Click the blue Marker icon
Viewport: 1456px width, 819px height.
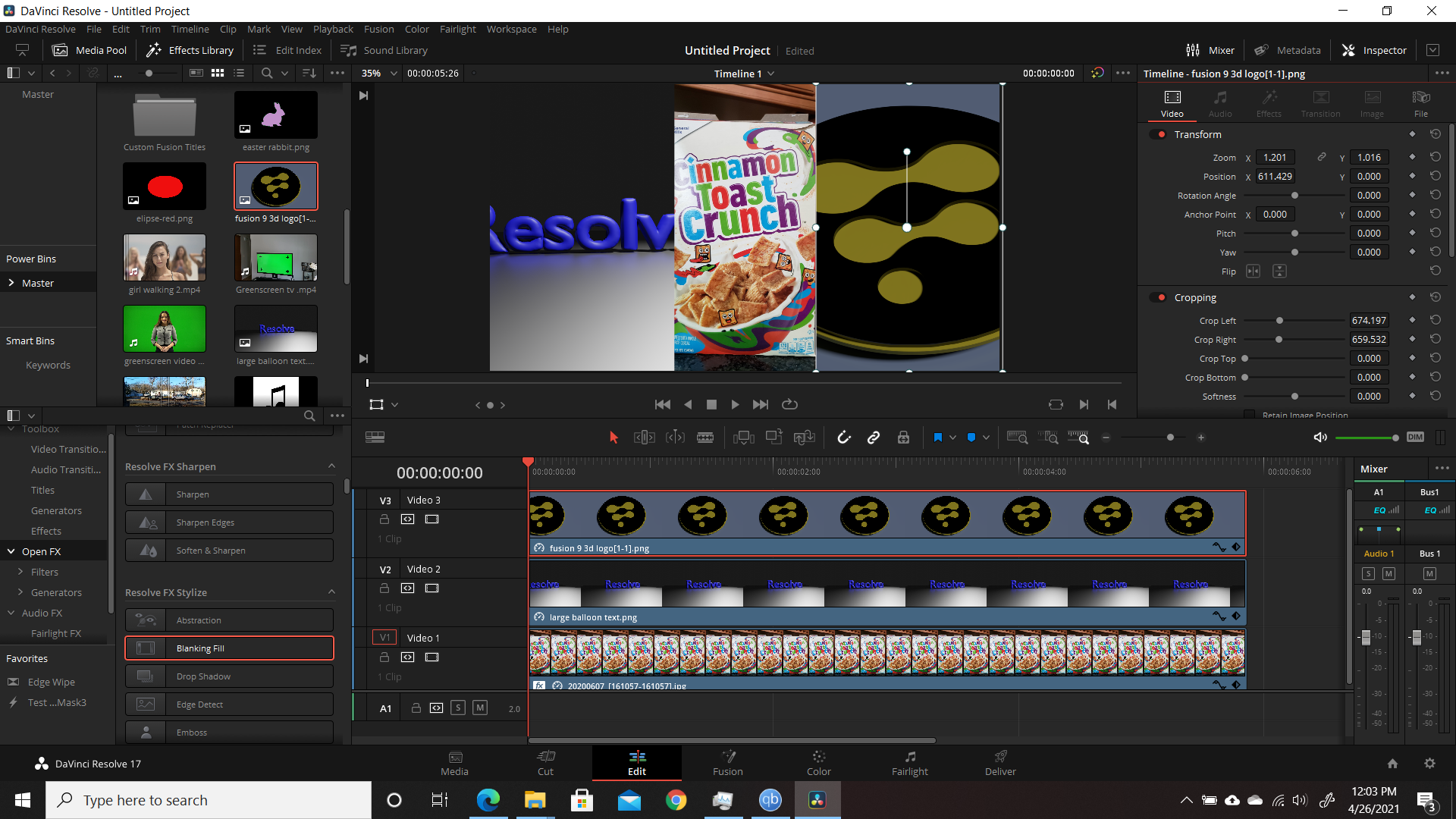(x=971, y=438)
